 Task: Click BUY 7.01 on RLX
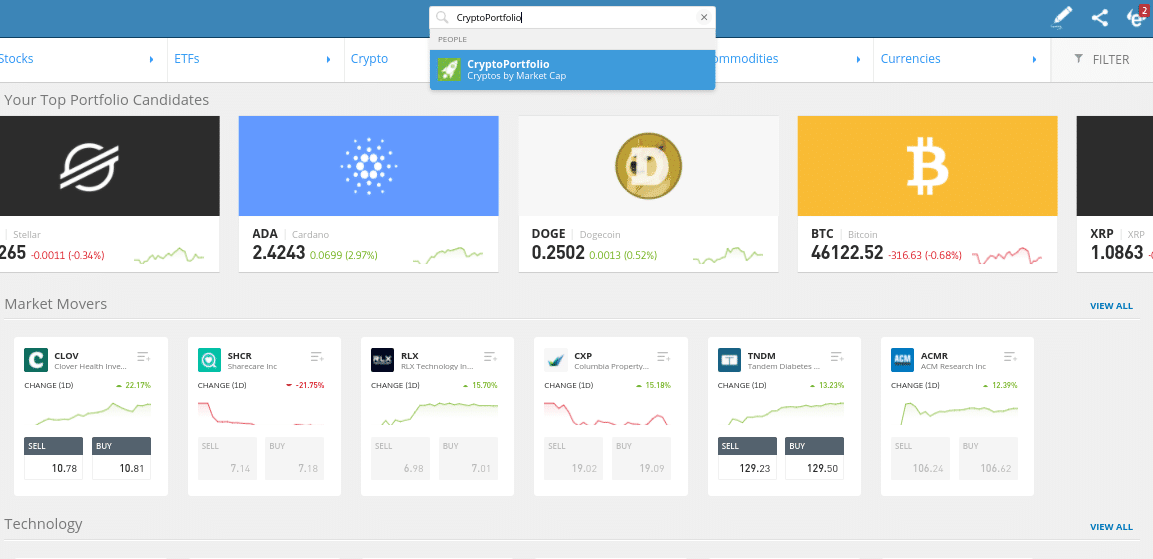[468, 458]
